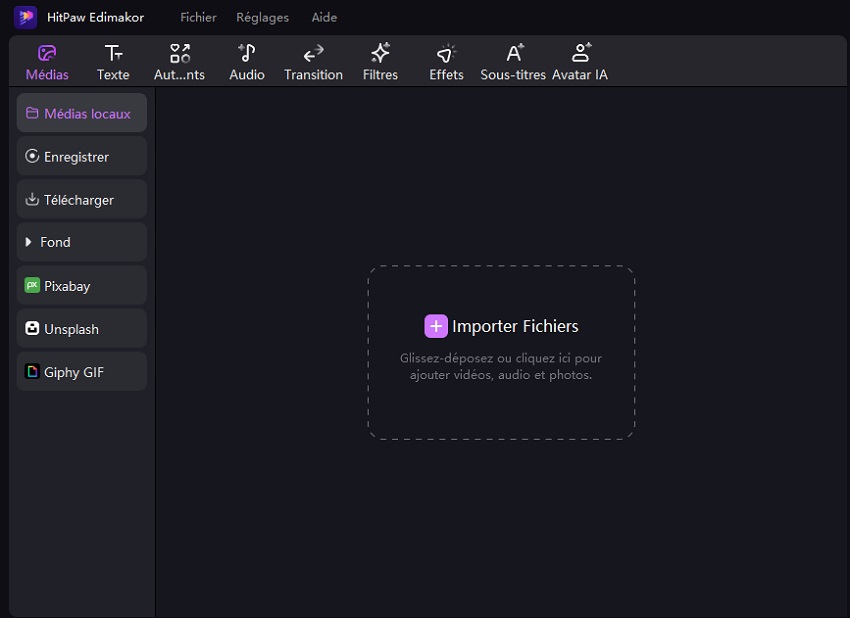This screenshot has height=618, width=850.
Task: Open the Aide menu
Action: [324, 17]
